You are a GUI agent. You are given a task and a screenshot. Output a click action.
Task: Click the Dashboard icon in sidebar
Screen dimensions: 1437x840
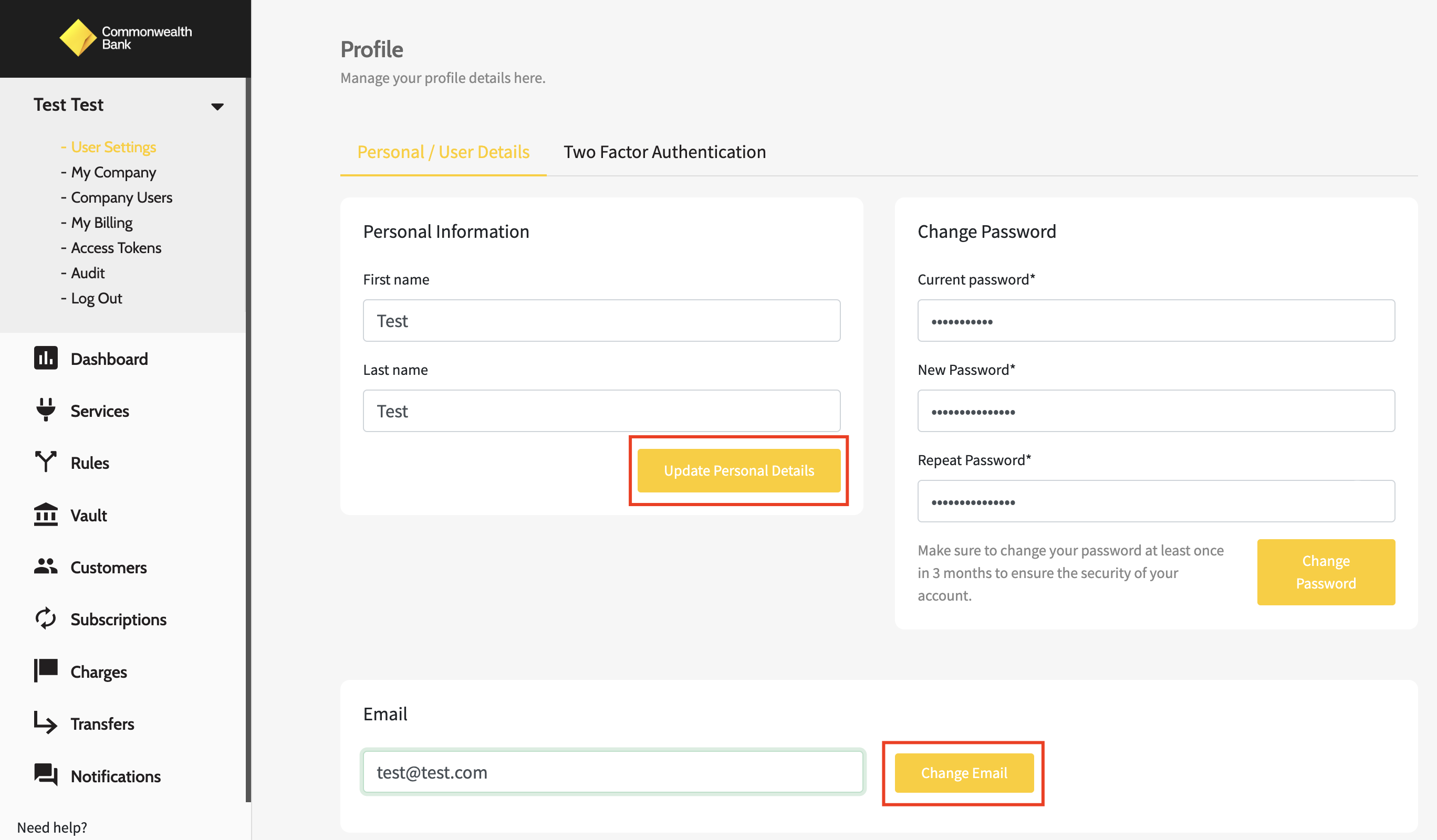(x=46, y=357)
